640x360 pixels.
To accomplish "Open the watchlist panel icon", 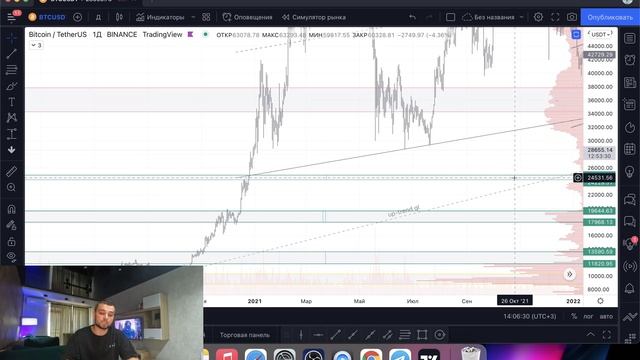I will 630,38.
